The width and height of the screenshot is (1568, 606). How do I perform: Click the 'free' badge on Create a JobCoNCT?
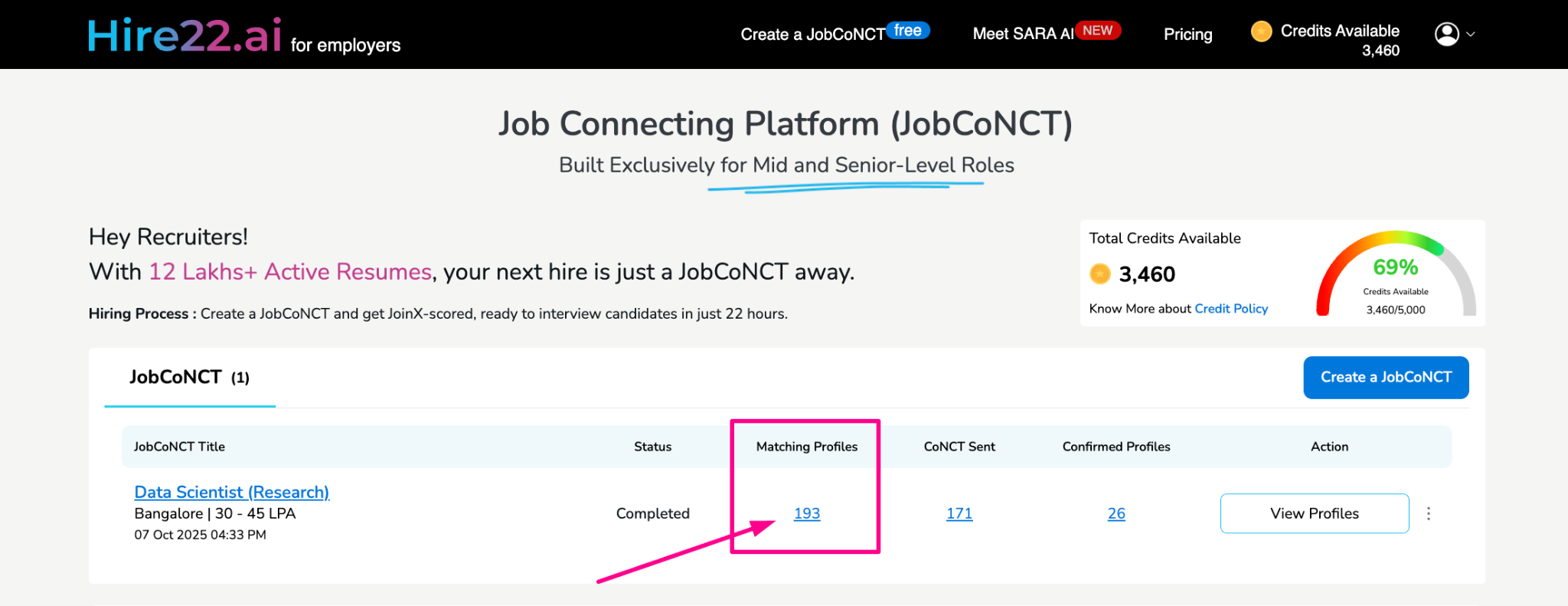click(x=908, y=31)
